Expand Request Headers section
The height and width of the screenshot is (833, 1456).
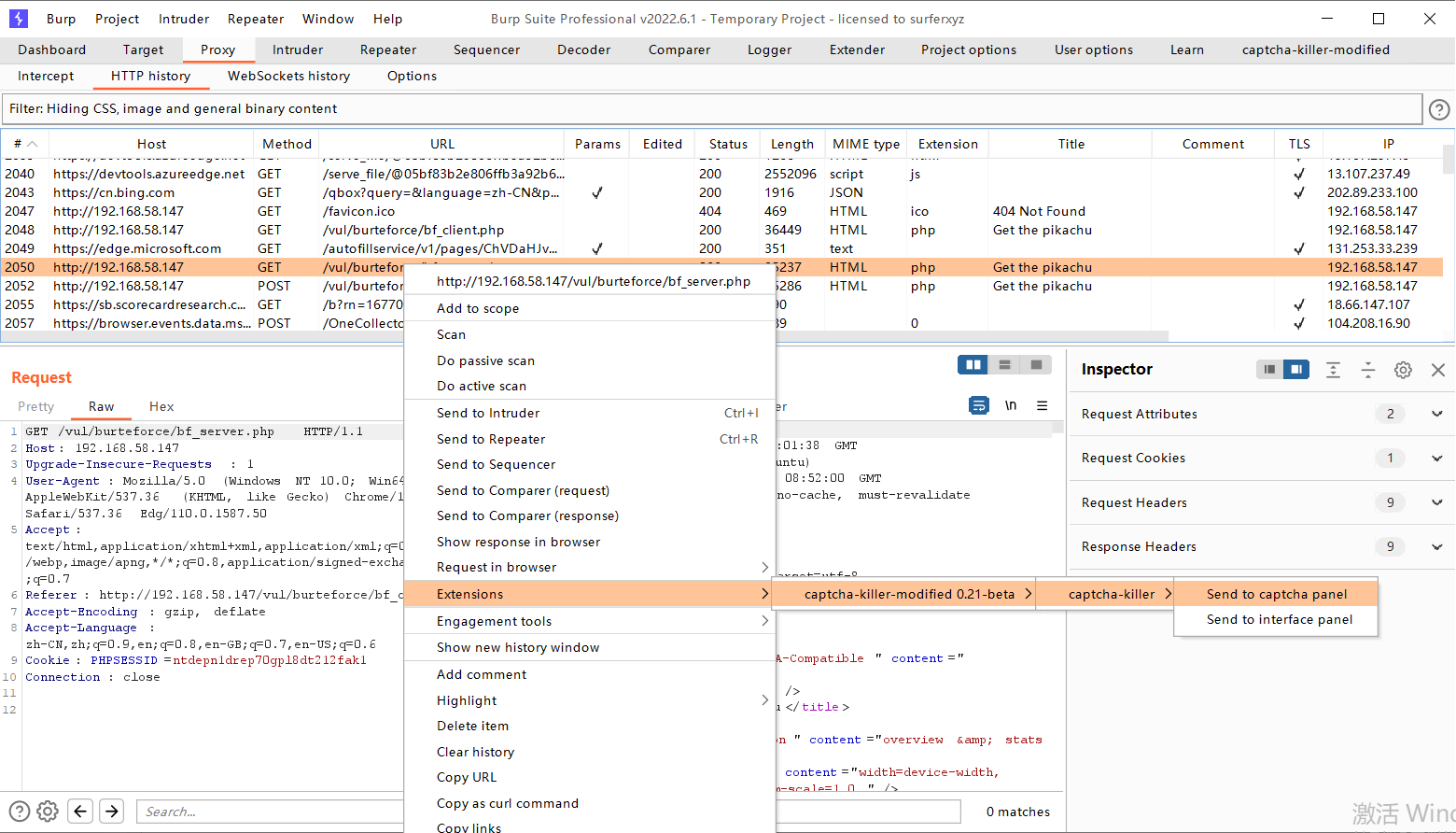1437,502
